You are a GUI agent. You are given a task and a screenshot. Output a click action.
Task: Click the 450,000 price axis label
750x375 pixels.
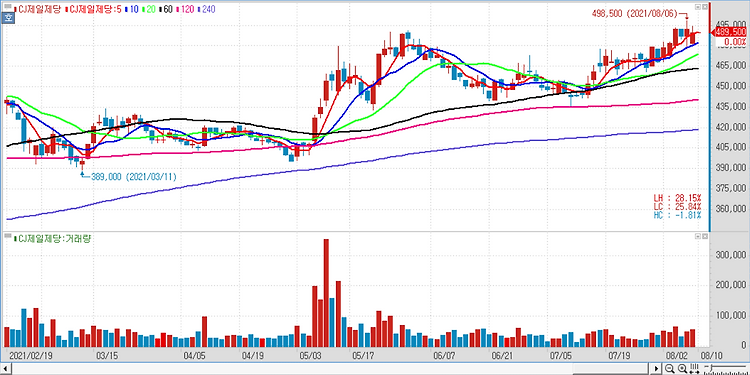[x=730, y=86]
